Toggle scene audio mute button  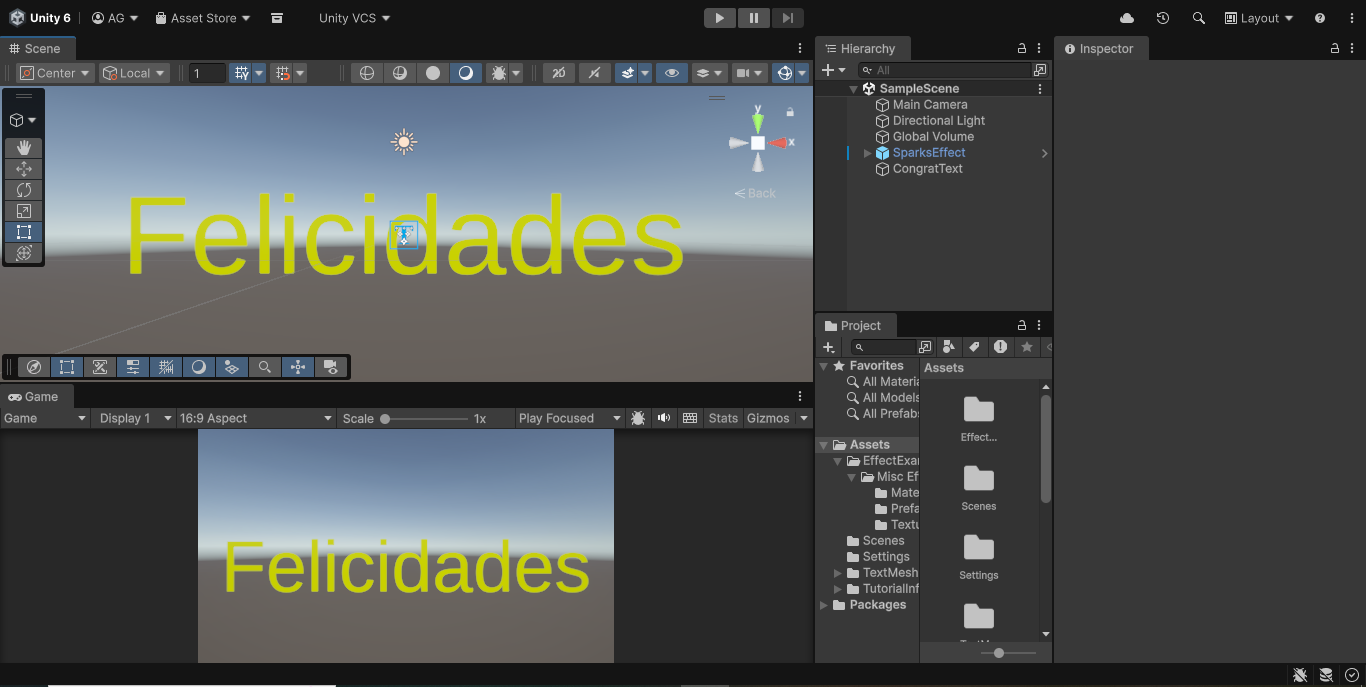click(594, 73)
